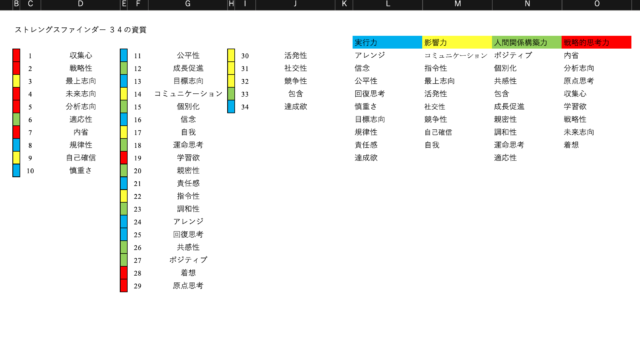Image resolution: width=640 pixels, height=360 pixels.
Task: Click rank number 1 cell
Action: click(x=30, y=56)
